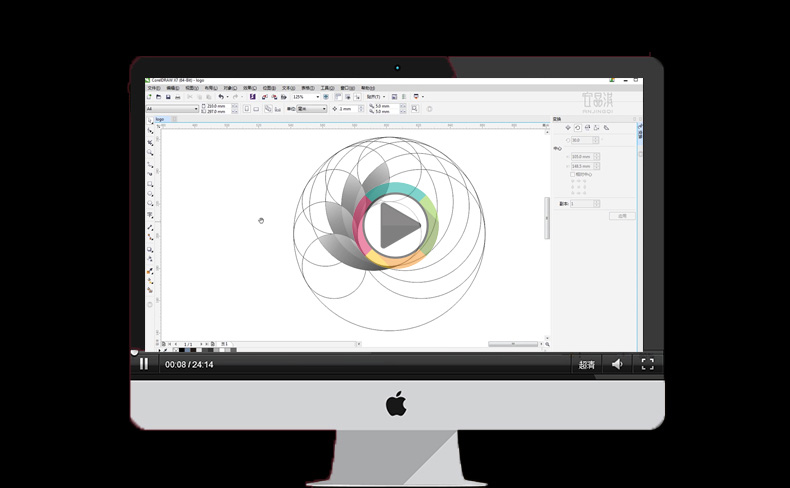This screenshot has height=488, width=790.
Task: Click the vertical scrollbar thumb
Action: 547,218
